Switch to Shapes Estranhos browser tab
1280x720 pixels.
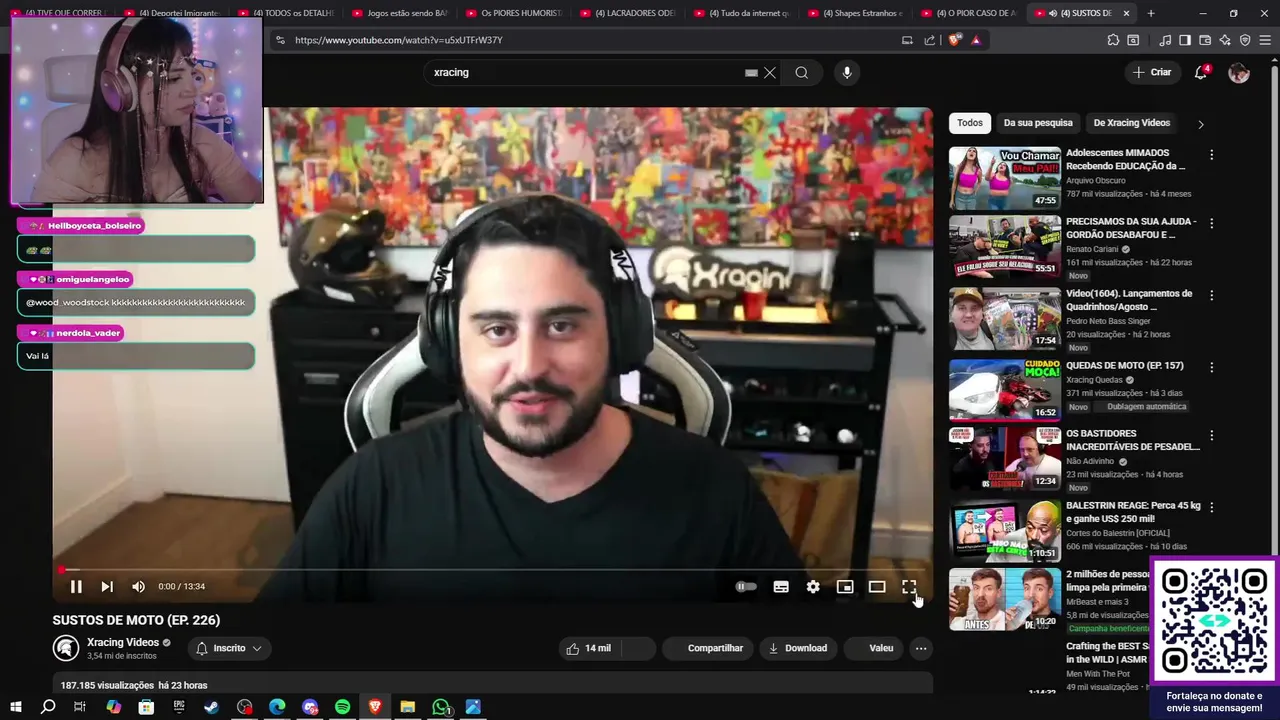tap(854, 13)
